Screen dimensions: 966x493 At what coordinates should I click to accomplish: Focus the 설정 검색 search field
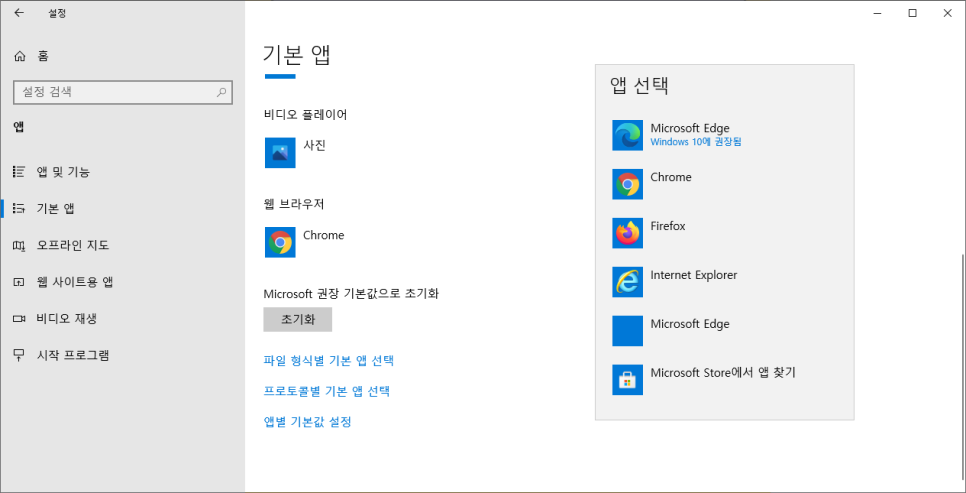coord(123,92)
